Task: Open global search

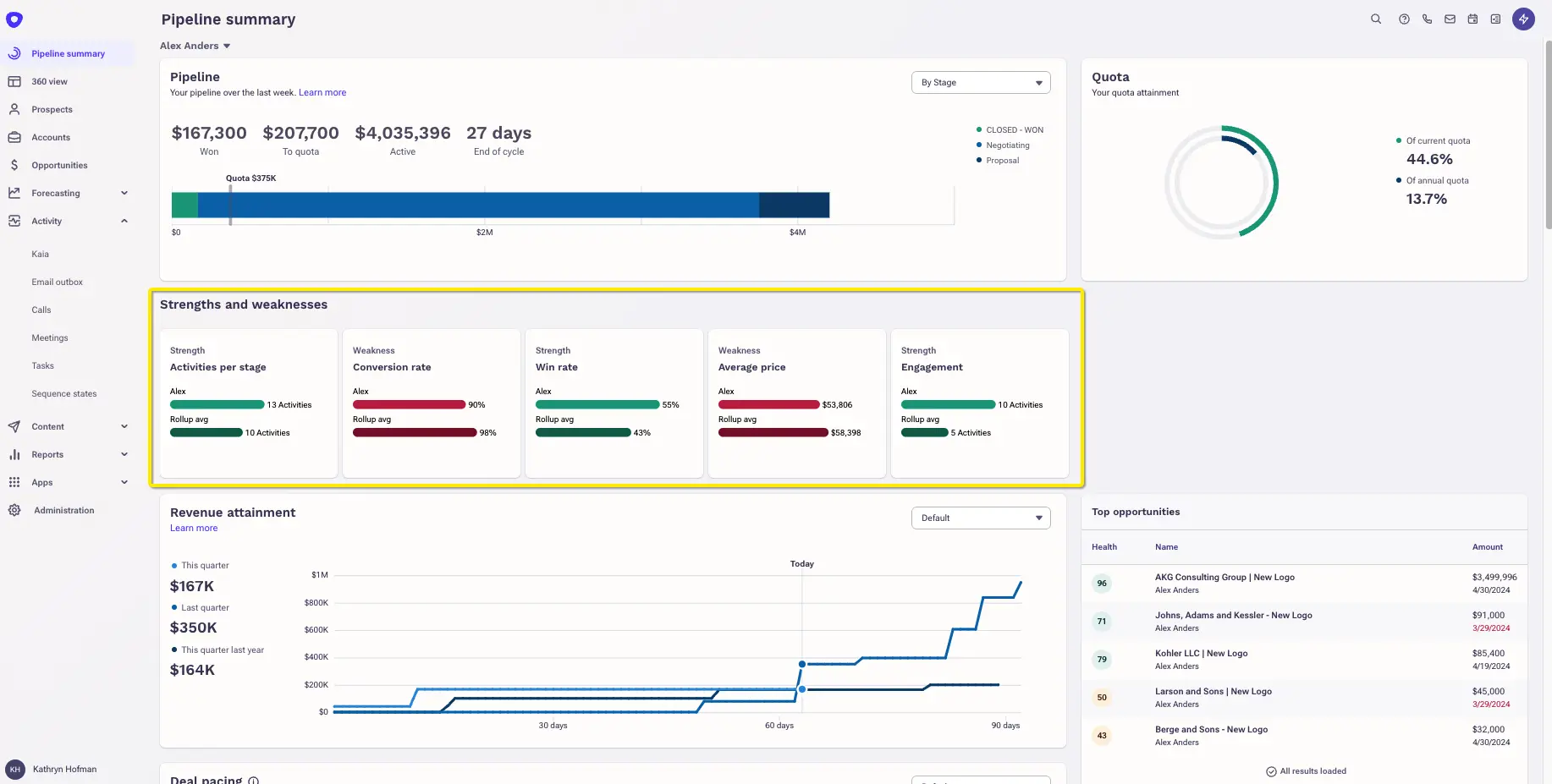Action: tap(1375, 19)
